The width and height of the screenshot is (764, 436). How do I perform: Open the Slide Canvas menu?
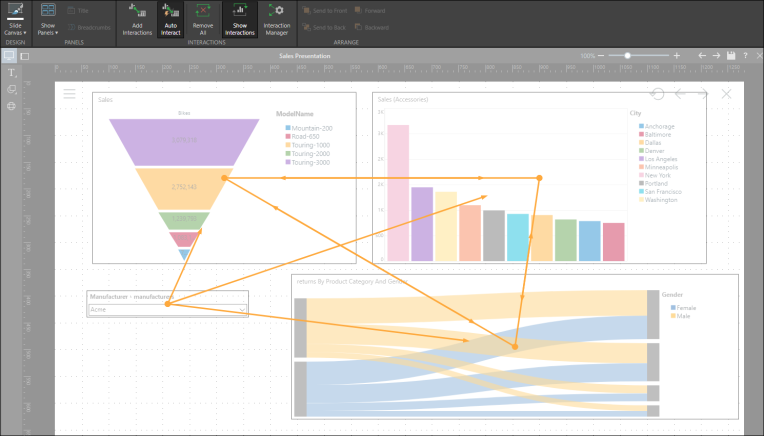15,19
